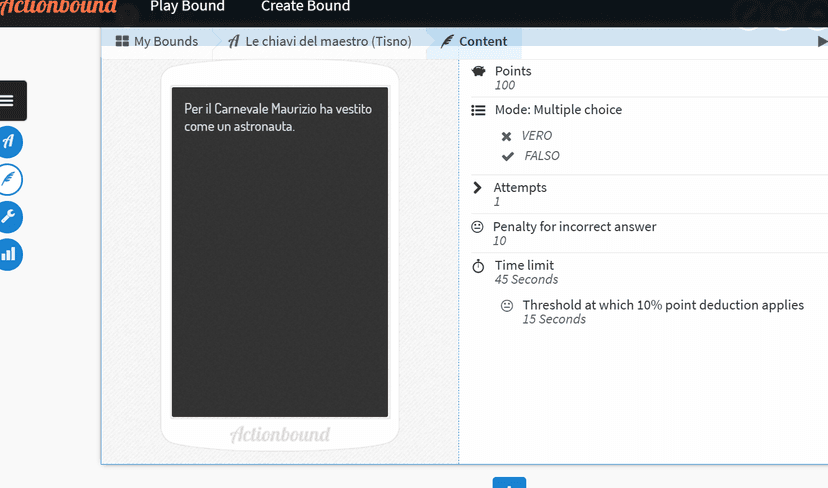Click the stopwatch icon beside Time limit
Screen dimensions: 828x488
click(x=478, y=266)
